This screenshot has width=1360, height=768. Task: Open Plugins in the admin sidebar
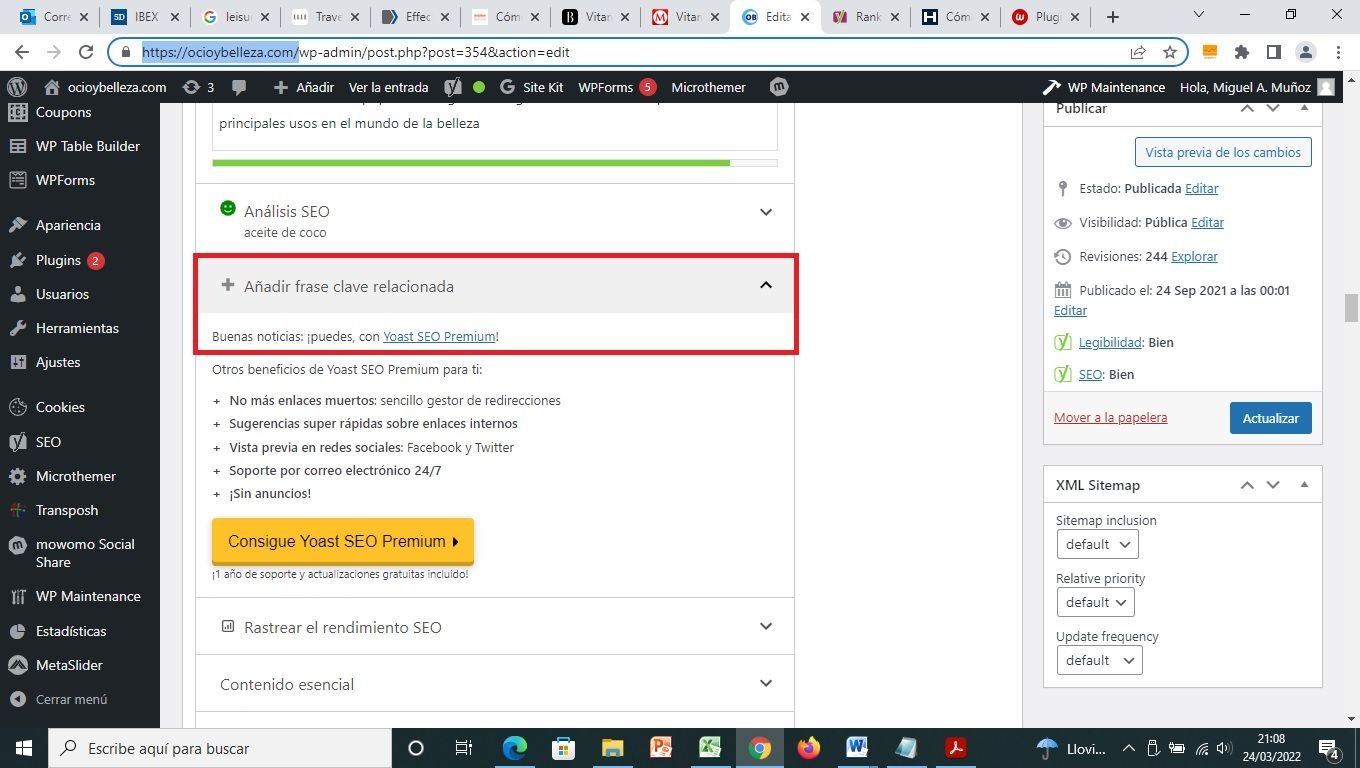coord(58,260)
